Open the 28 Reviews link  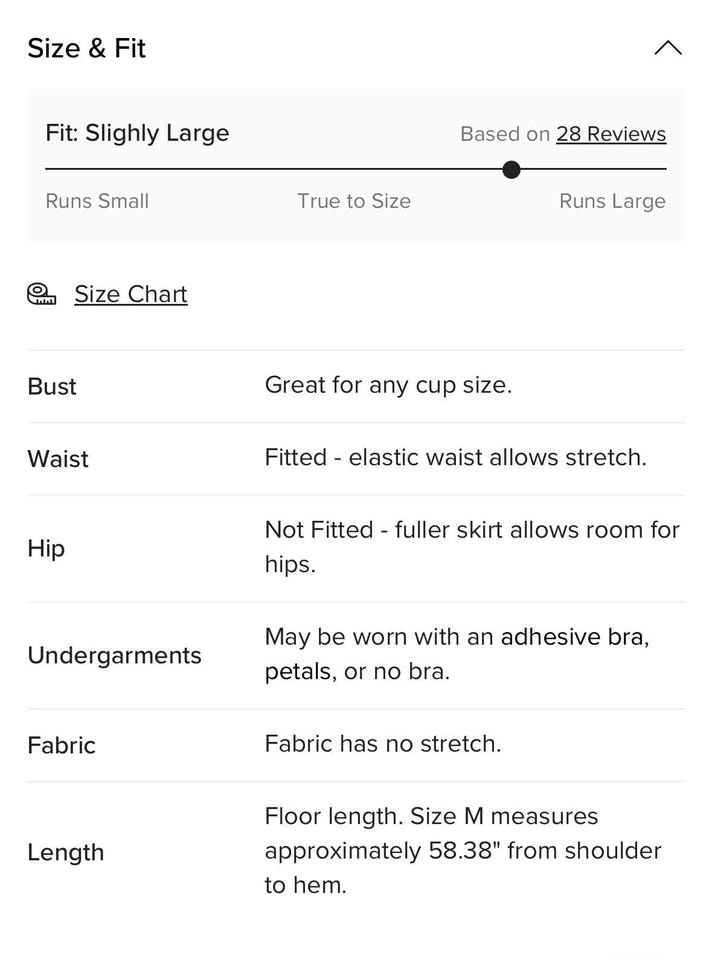pos(611,134)
